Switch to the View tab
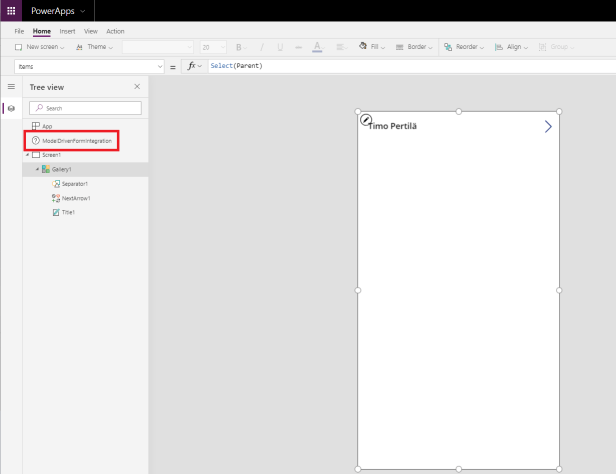Viewport: 616px width, 474px height. [x=91, y=31]
